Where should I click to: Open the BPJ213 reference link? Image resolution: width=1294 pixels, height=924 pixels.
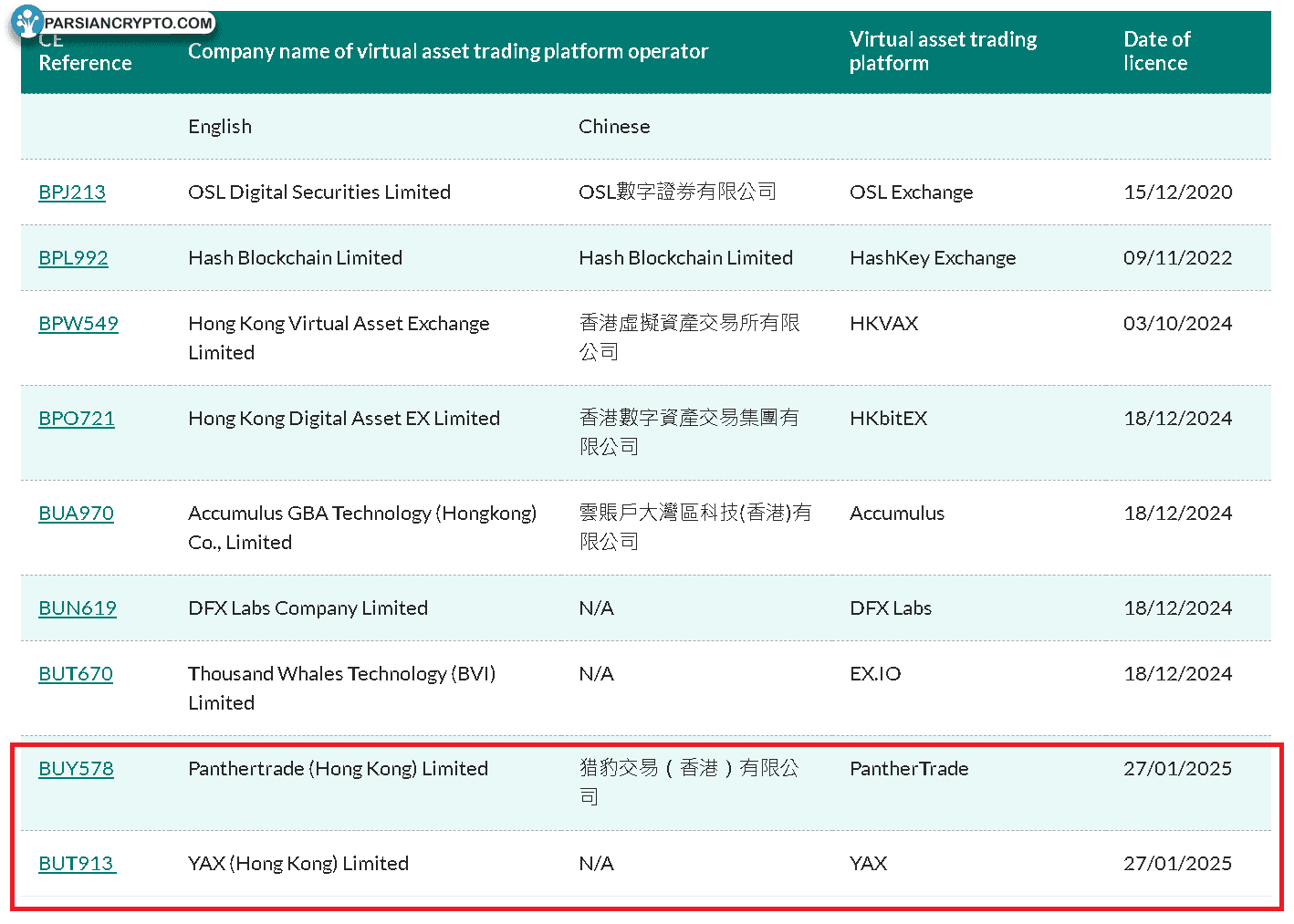click(x=72, y=192)
